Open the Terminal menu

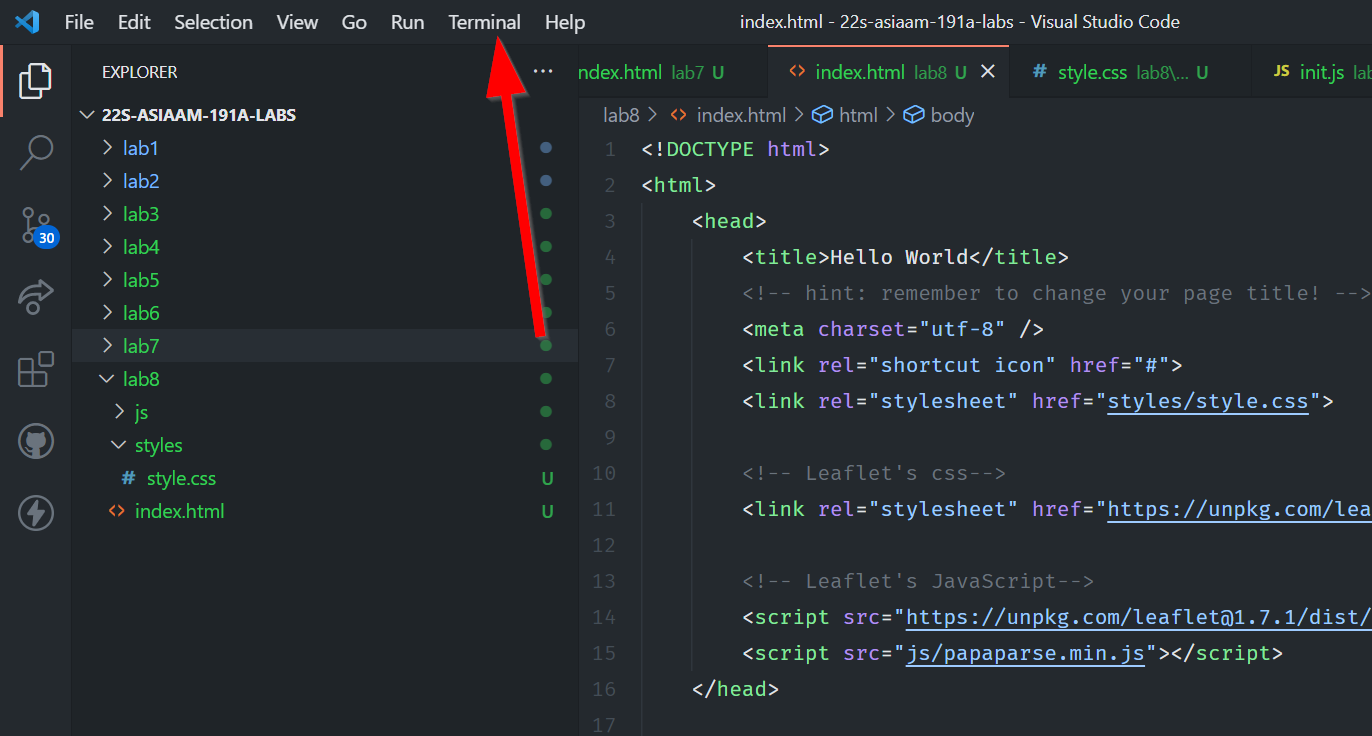click(x=484, y=22)
